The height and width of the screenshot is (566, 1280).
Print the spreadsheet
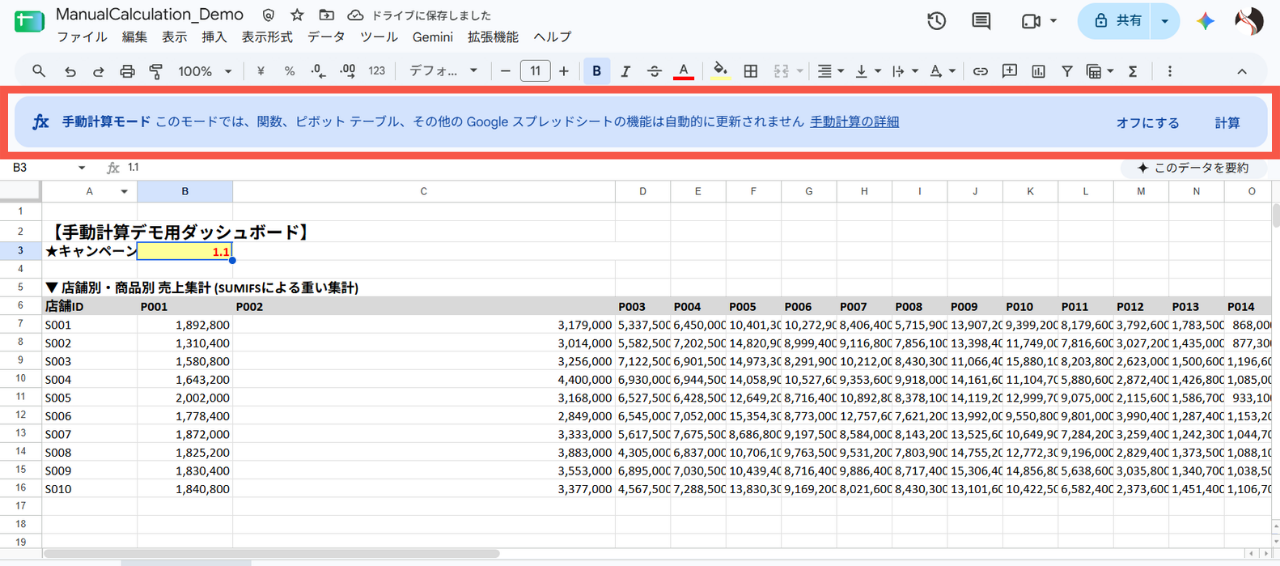(127, 71)
